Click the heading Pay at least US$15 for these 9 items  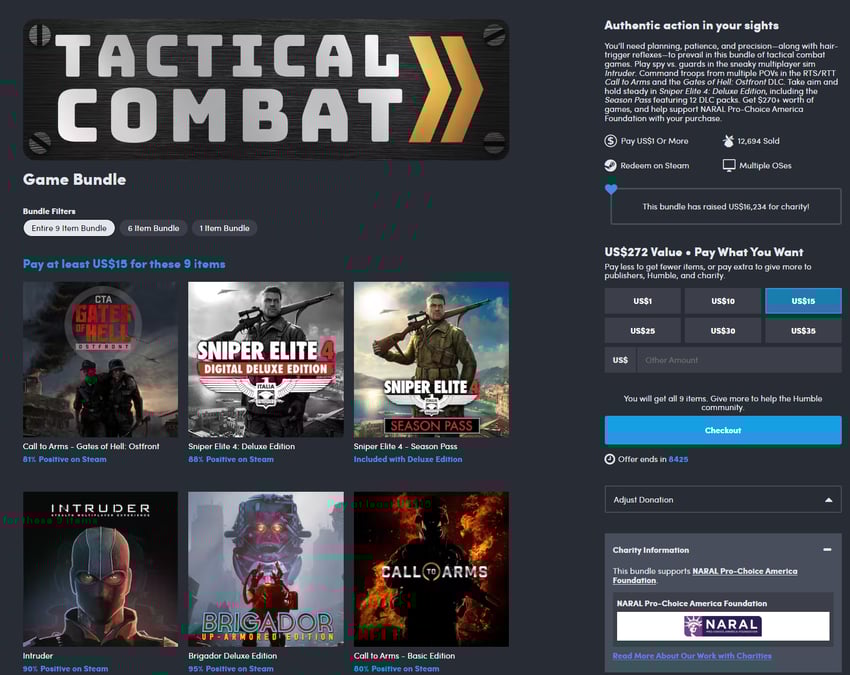pos(124,264)
